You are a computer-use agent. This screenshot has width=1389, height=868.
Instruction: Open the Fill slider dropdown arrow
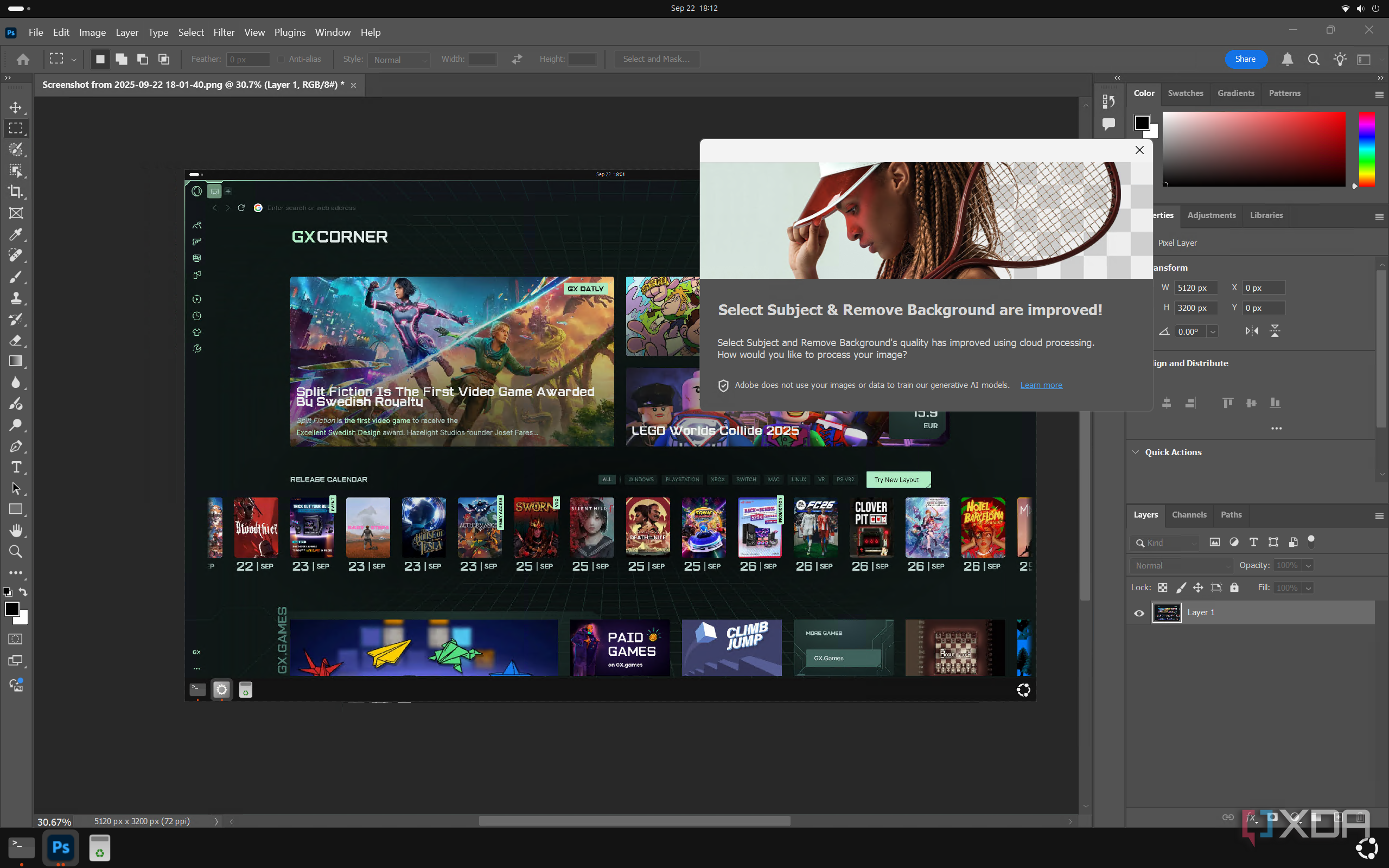(x=1308, y=588)
